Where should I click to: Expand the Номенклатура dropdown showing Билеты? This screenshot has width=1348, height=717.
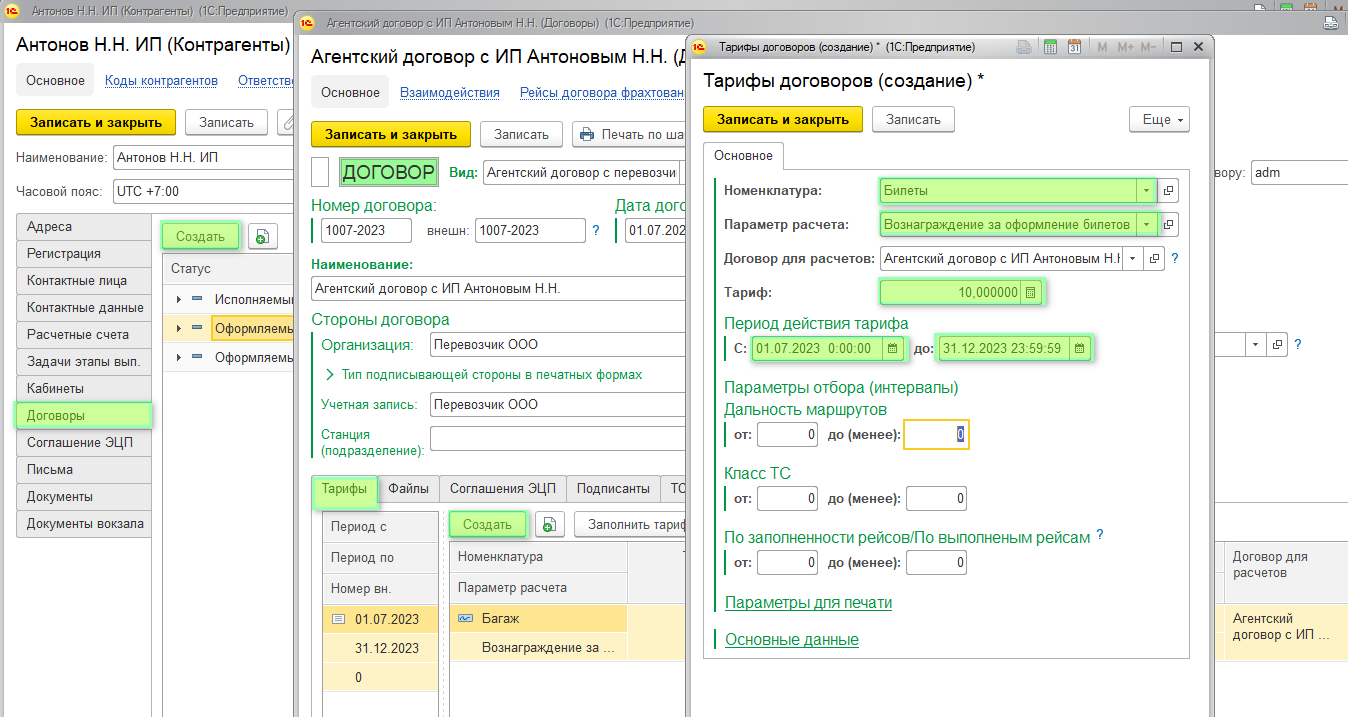(1144, 190)
